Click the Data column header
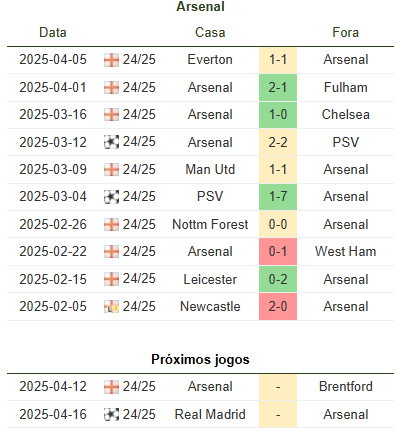This screenshot has height=431, width=397. coord(53,32)
